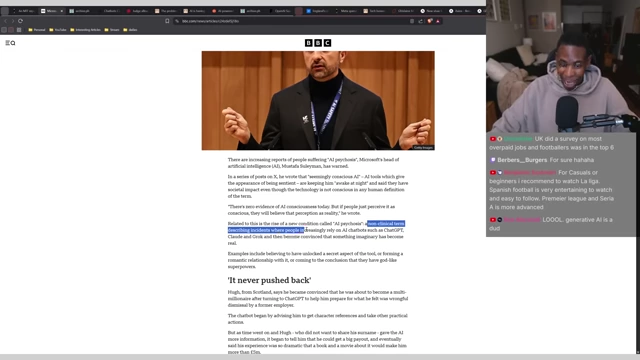This screenshot has width=640, height=360.
Task: Switch to the 'AI is having' tab
Action: [x=195, y=11]
